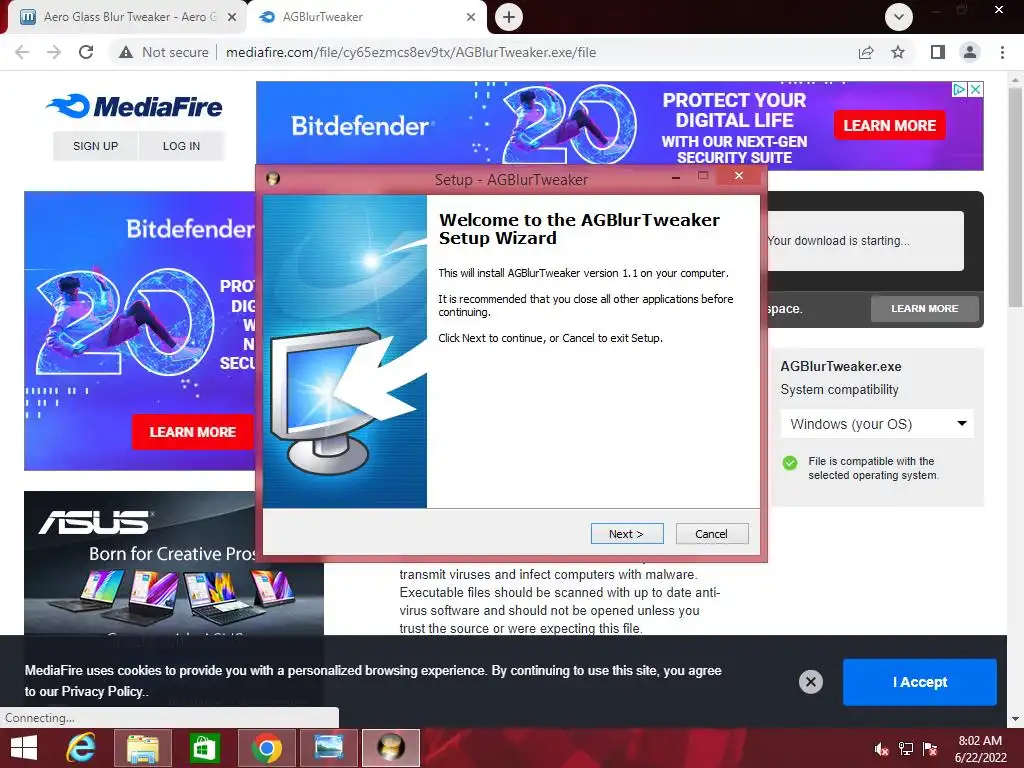The height and width of the screenshot is (768, 1024).
Task: Close the AGBlurTweaker browser tab
Action: [471, 17]
